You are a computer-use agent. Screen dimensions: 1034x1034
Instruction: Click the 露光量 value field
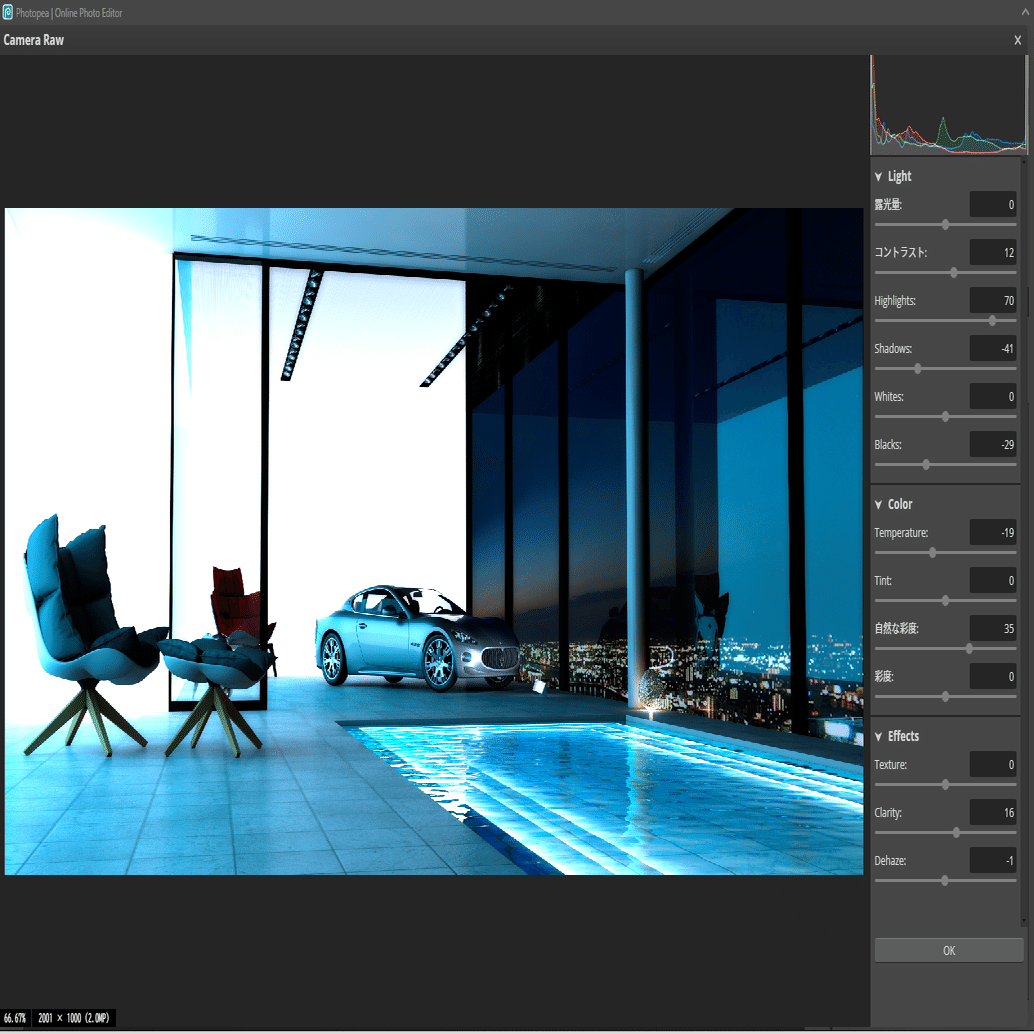992,204
